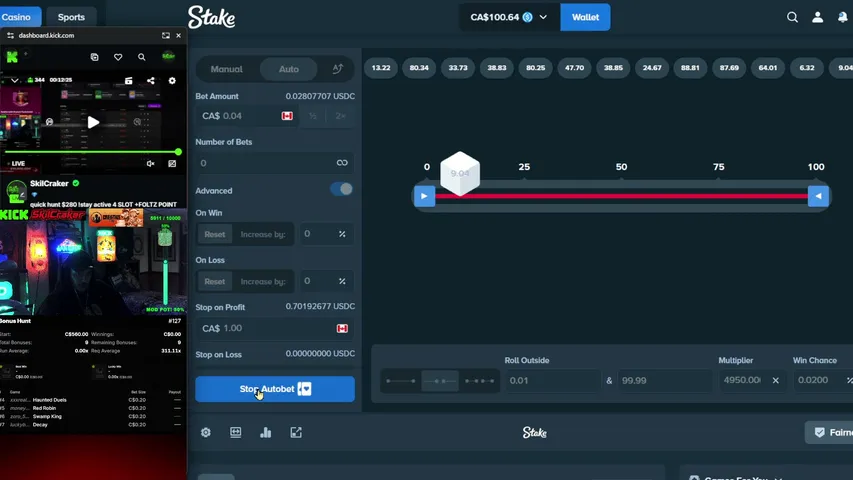
Task: Select the multi-range roll mode button
Action: (x=479, y=380)
